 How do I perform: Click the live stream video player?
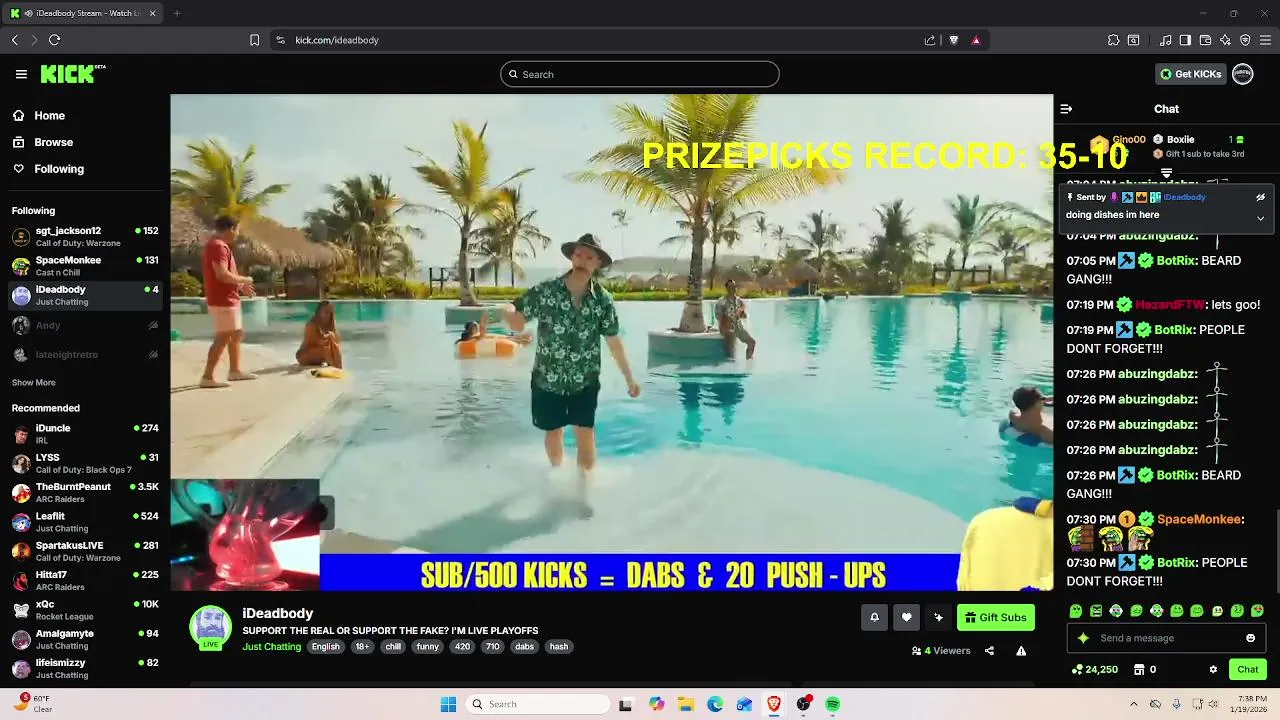pos(611,343)
